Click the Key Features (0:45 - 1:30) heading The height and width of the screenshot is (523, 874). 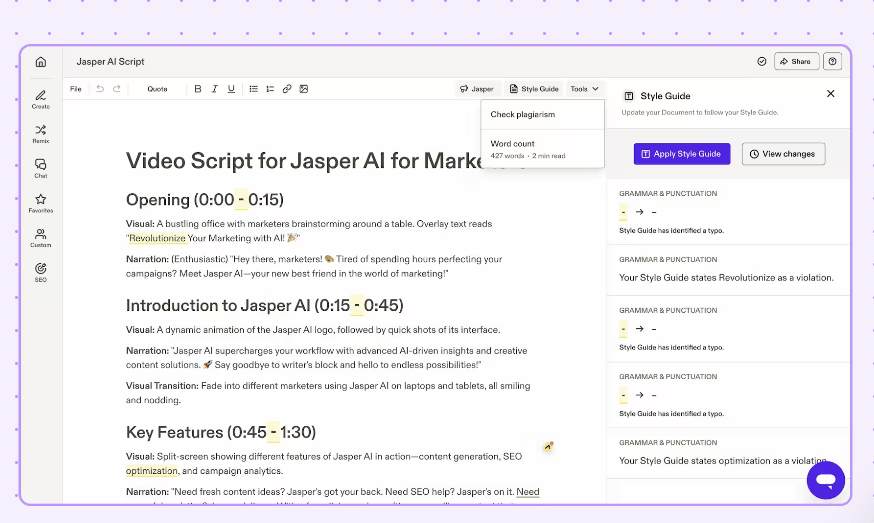click(x=221, y=433)
